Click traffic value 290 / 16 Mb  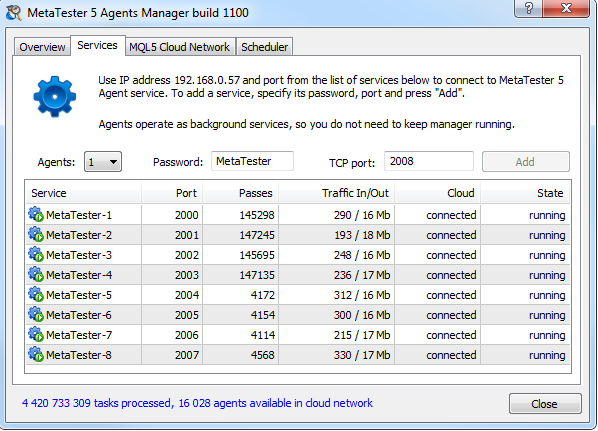pyautogui.click(x=362, y=215)
